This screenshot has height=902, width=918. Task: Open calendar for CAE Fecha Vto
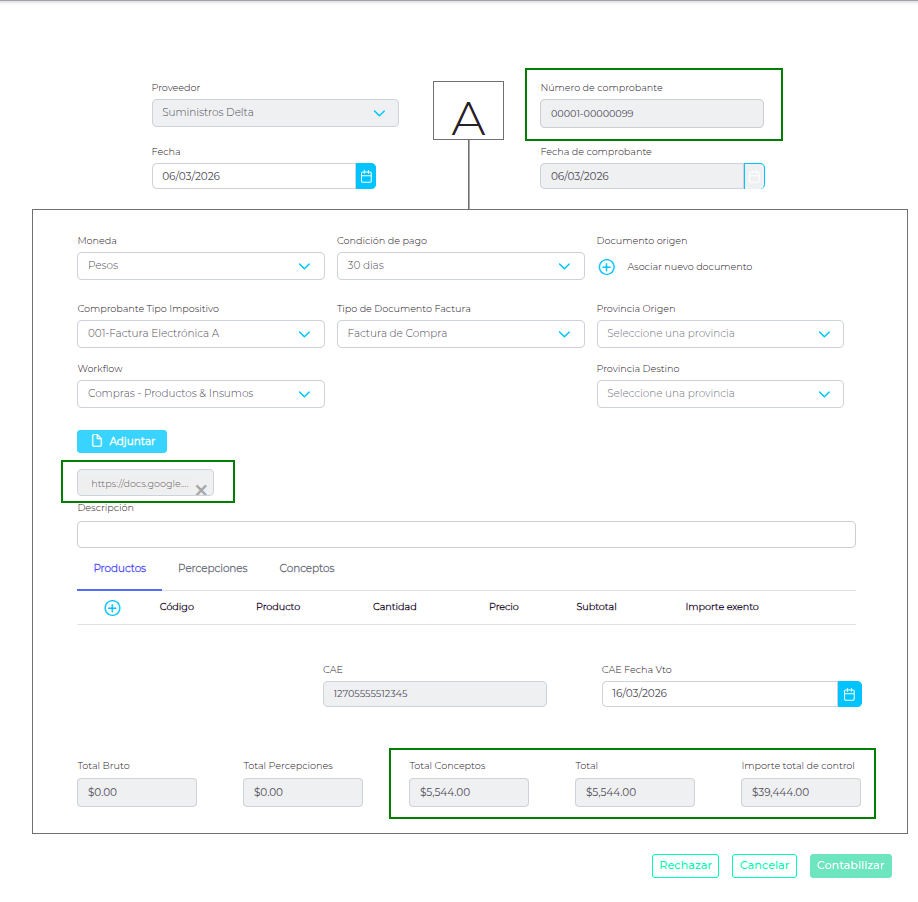[x=849, y=694]
